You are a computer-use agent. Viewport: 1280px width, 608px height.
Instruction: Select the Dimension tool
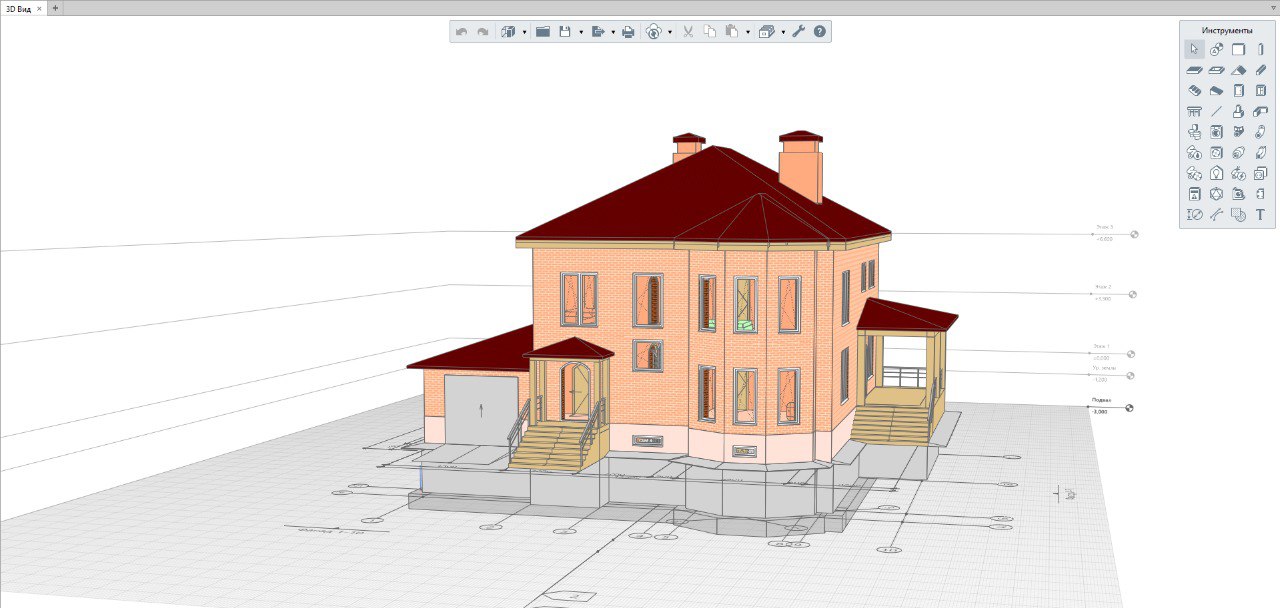click(x=1194, y=214)
